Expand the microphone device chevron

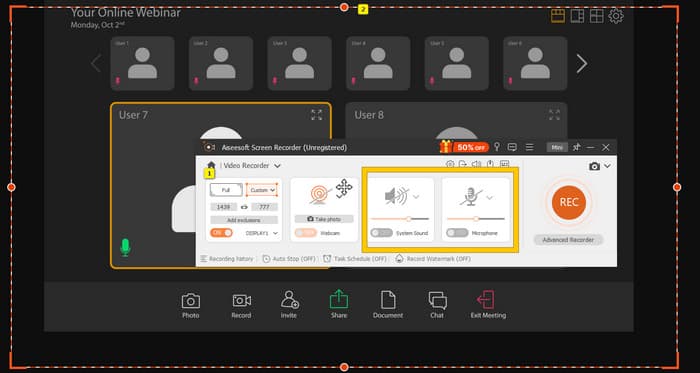(x=490, y=198)
